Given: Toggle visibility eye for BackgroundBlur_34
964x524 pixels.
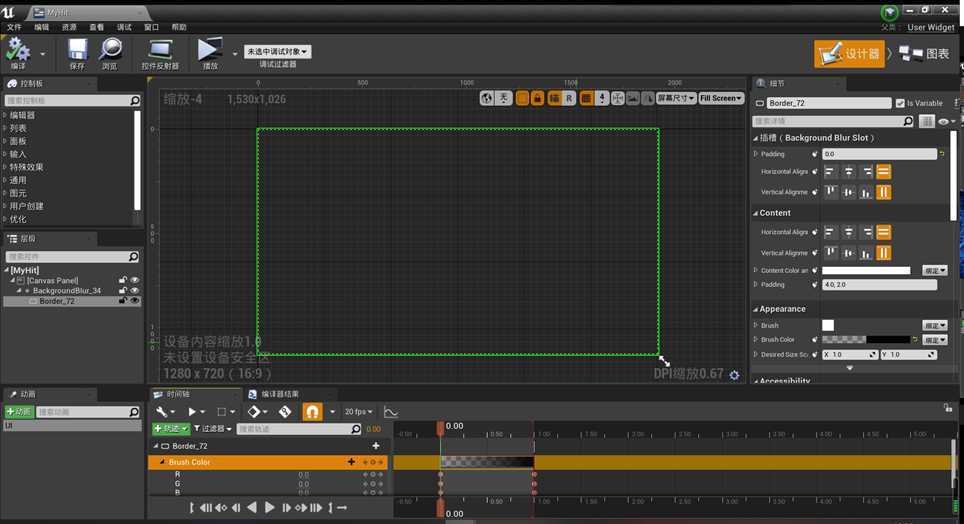Looking at the screenshot, I should (x=135, y=290).
